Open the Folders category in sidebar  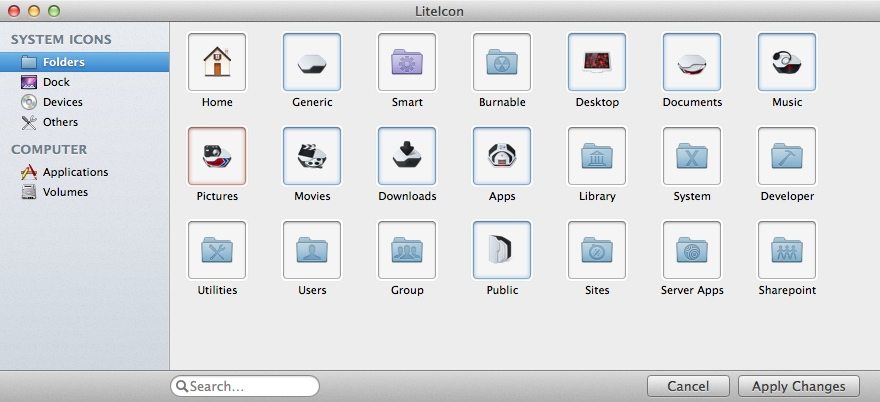(84, 62)
